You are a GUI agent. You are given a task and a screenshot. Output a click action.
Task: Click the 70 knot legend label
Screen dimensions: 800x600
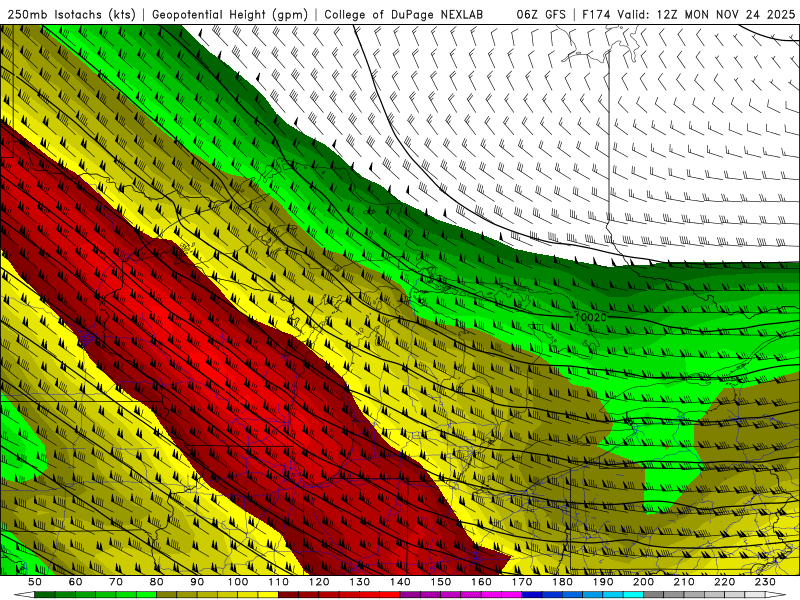pyautogui.click(x=116, y=582)
